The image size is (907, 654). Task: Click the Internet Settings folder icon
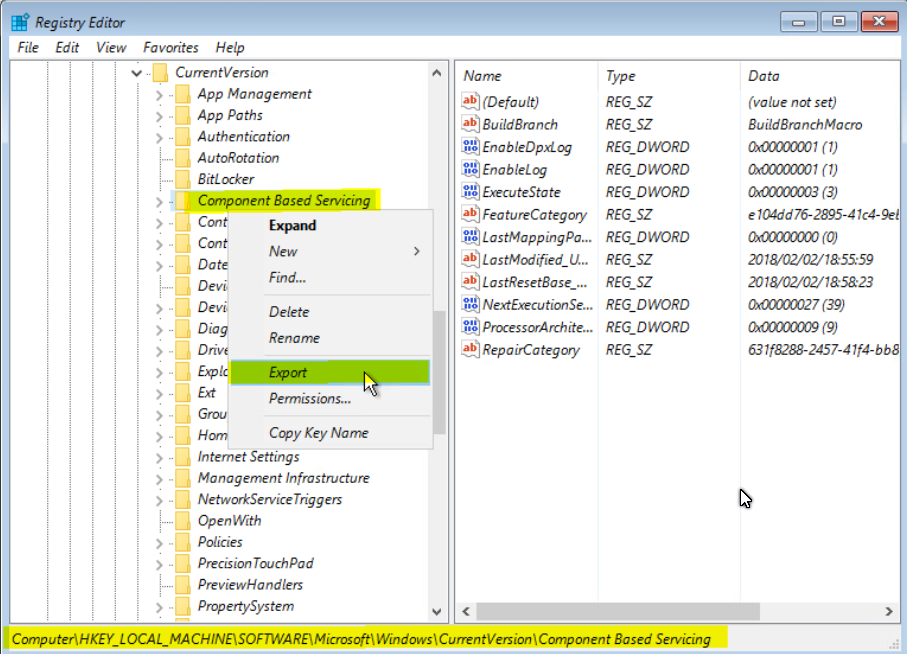coord(183,457)
